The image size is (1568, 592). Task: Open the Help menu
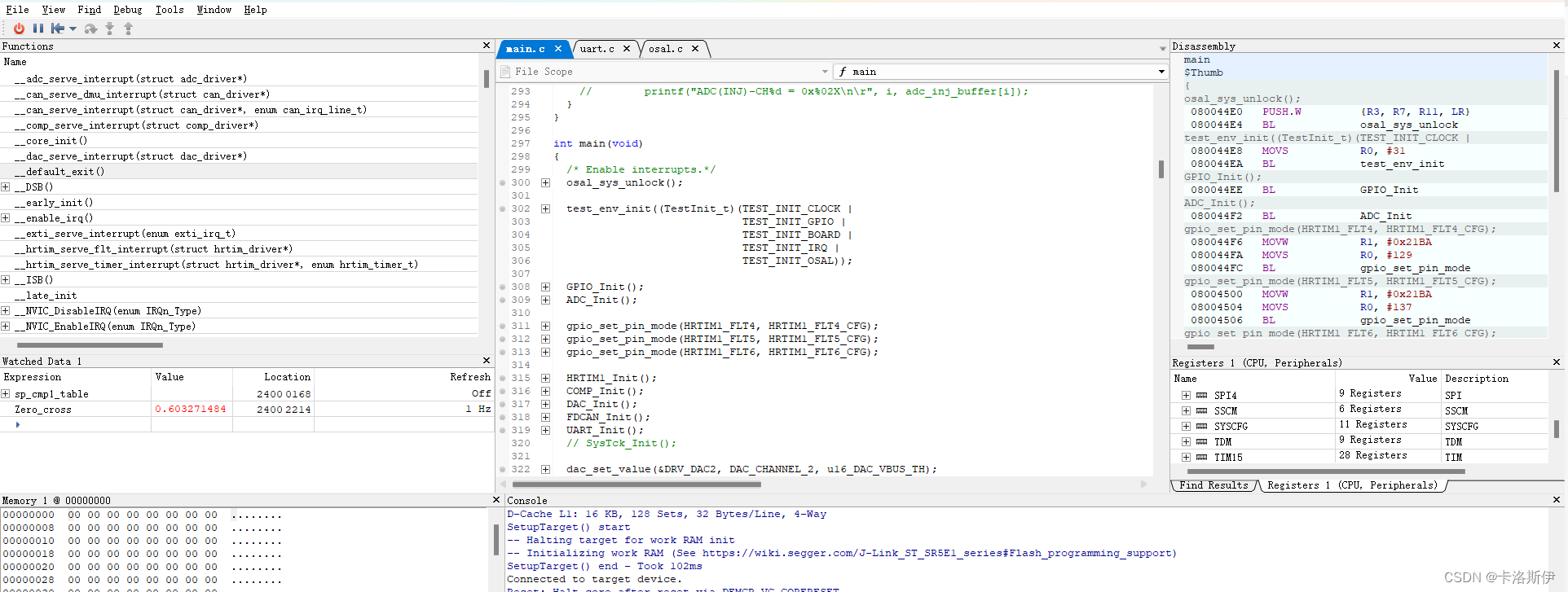pos(255,10)
